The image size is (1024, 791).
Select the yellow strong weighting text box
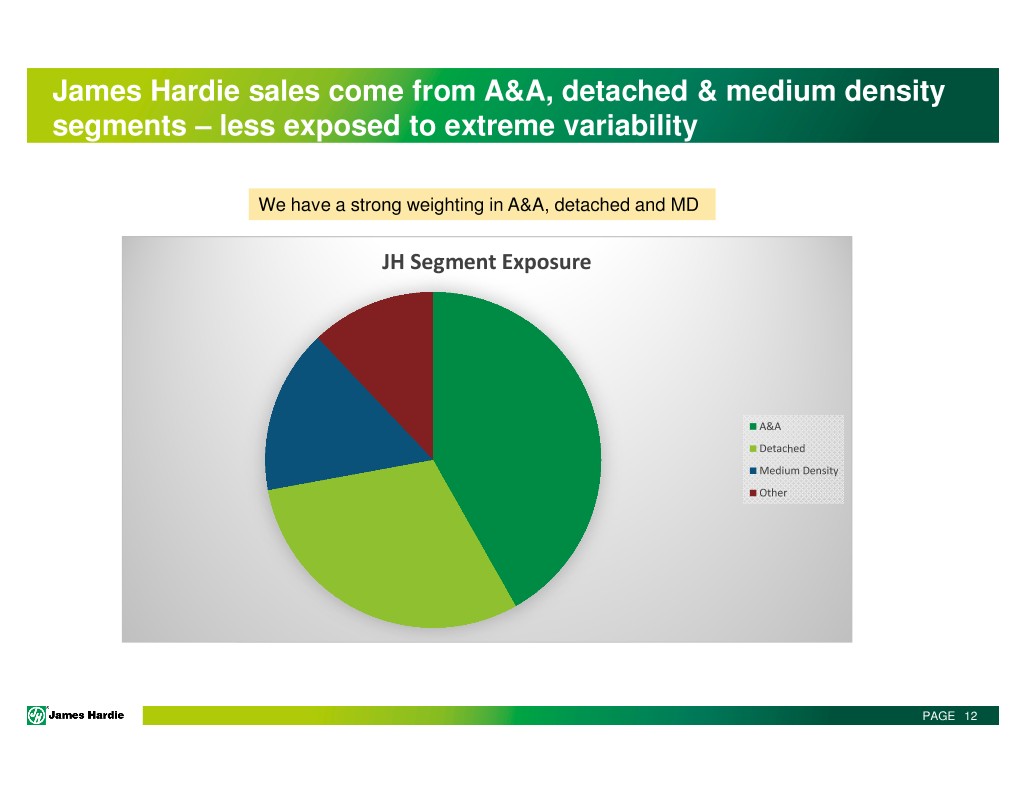pyautogui.click(x=480, y=206)
